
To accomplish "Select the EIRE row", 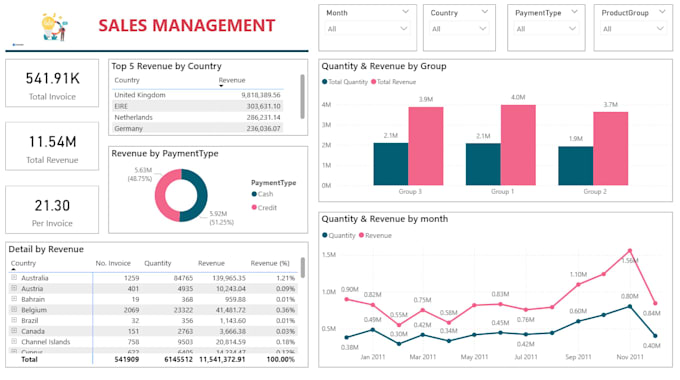I will pyautogui.click(x=197, y=106).
